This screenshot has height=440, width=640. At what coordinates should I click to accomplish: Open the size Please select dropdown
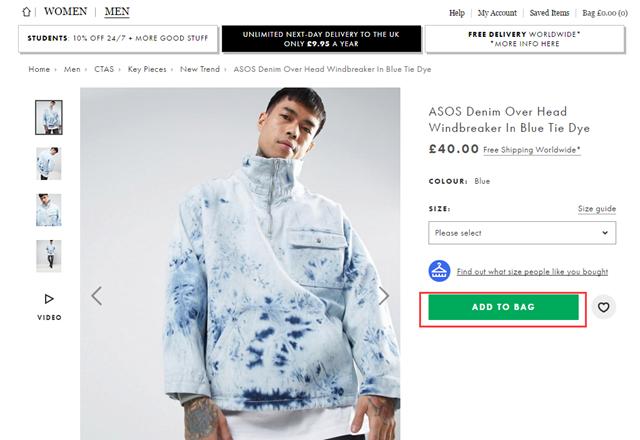522,233
